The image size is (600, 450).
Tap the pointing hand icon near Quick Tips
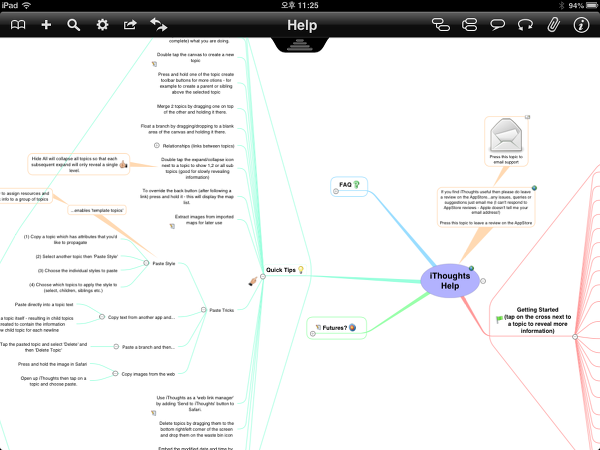pos(253,282)
